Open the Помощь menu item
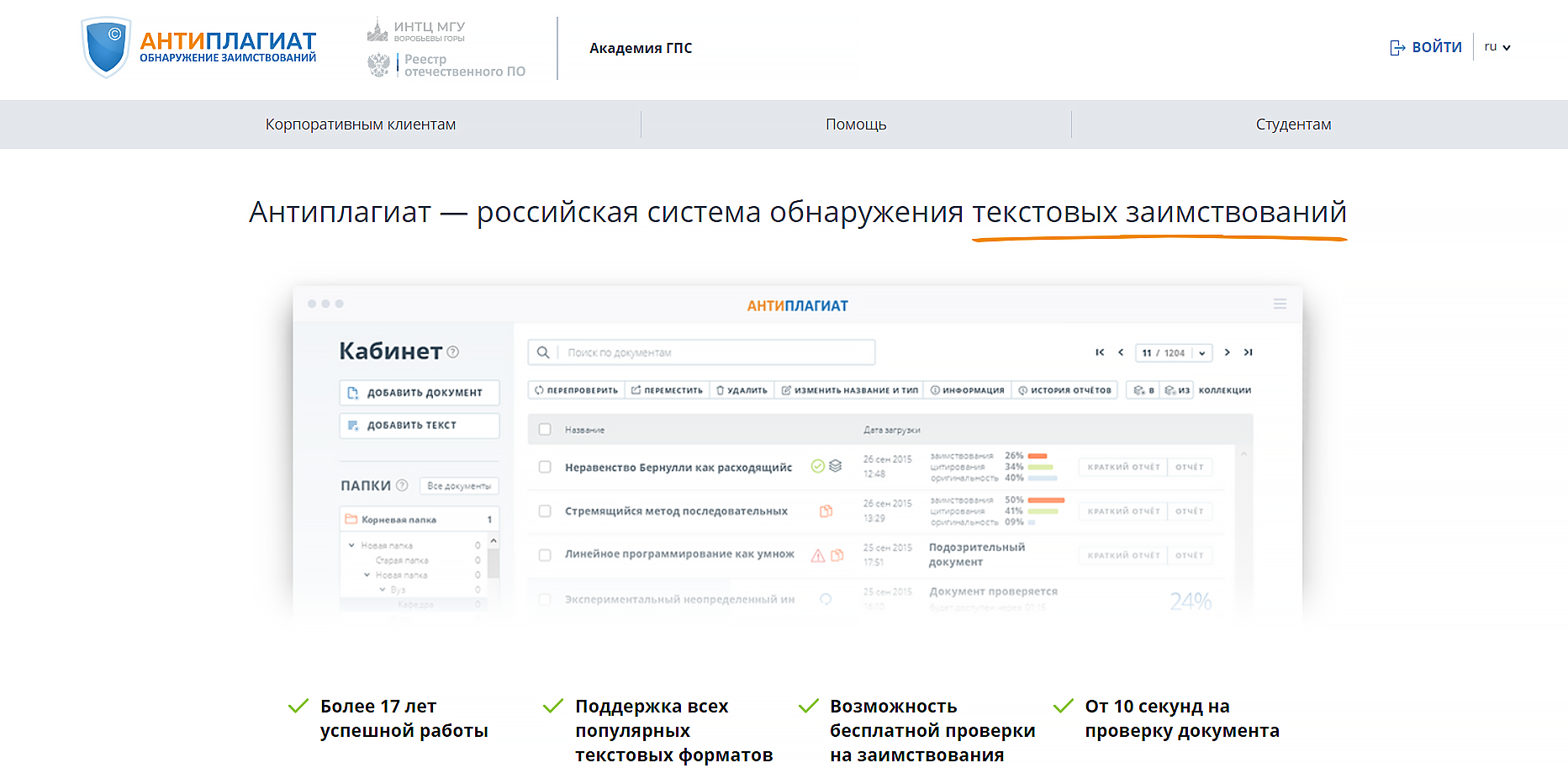Viewport: 1568px width, 768px height. pos(856,124)
